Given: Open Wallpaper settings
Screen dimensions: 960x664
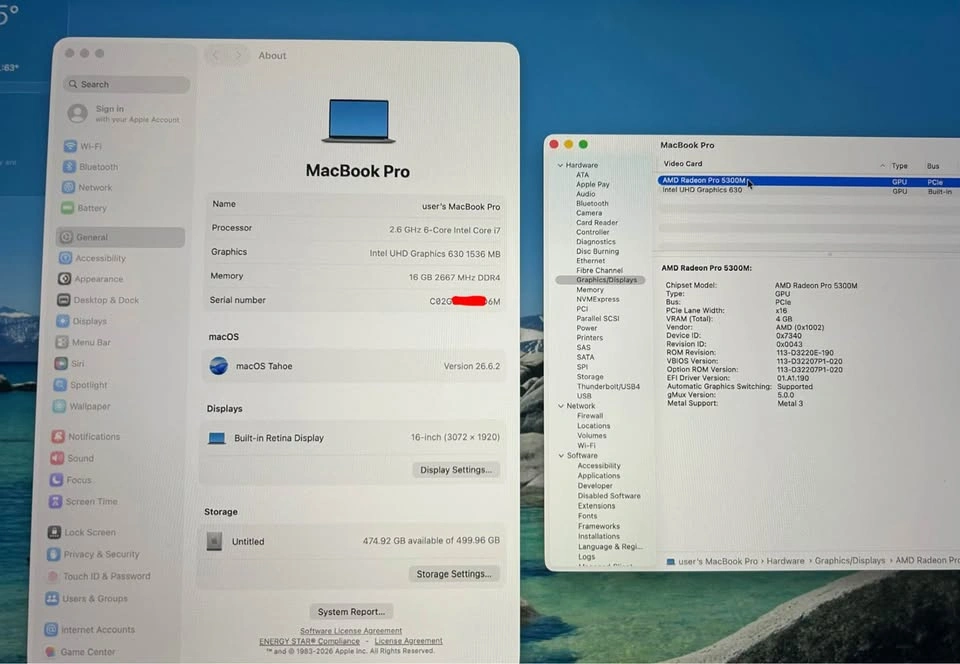Looking at the screenshot, I should (x=81, y=406).
